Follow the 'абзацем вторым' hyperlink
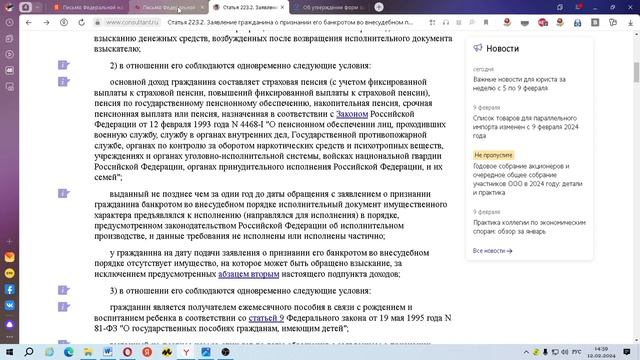 pyautogui.click(x=249, y=274)
